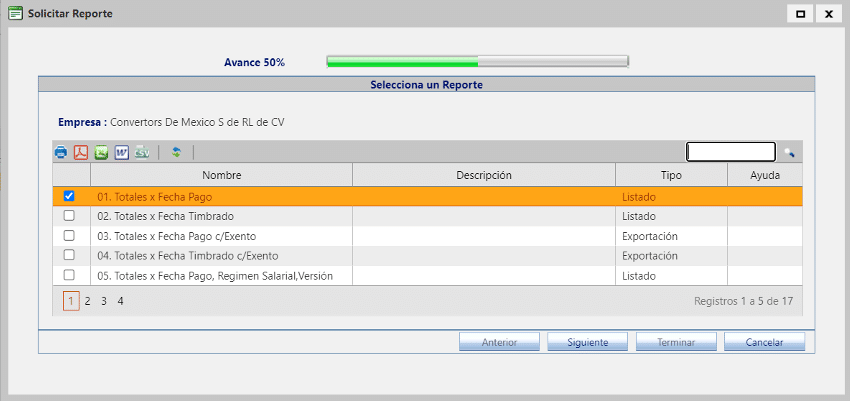
Task: Sort by the Nombre column header
Action: point(221,175)
